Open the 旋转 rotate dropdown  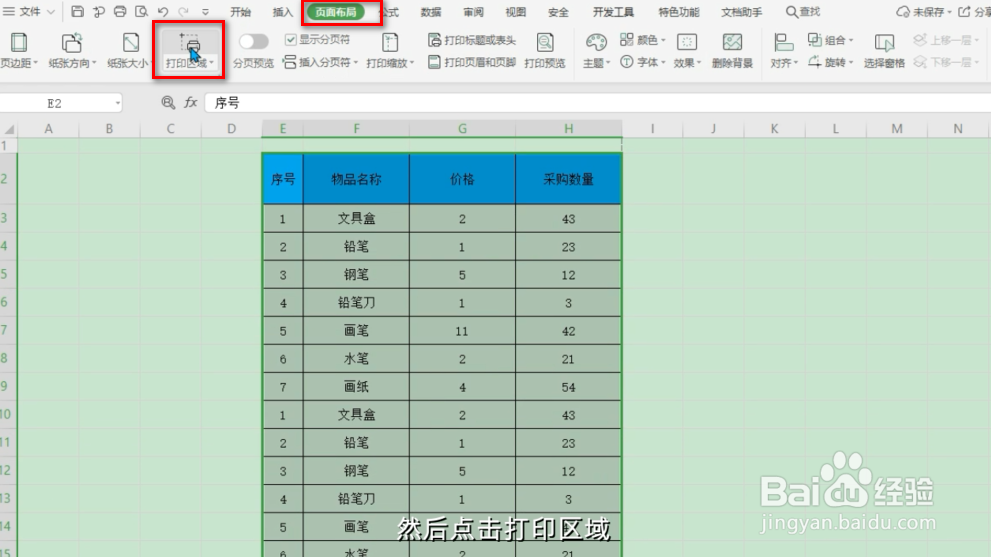click(830, 62)
